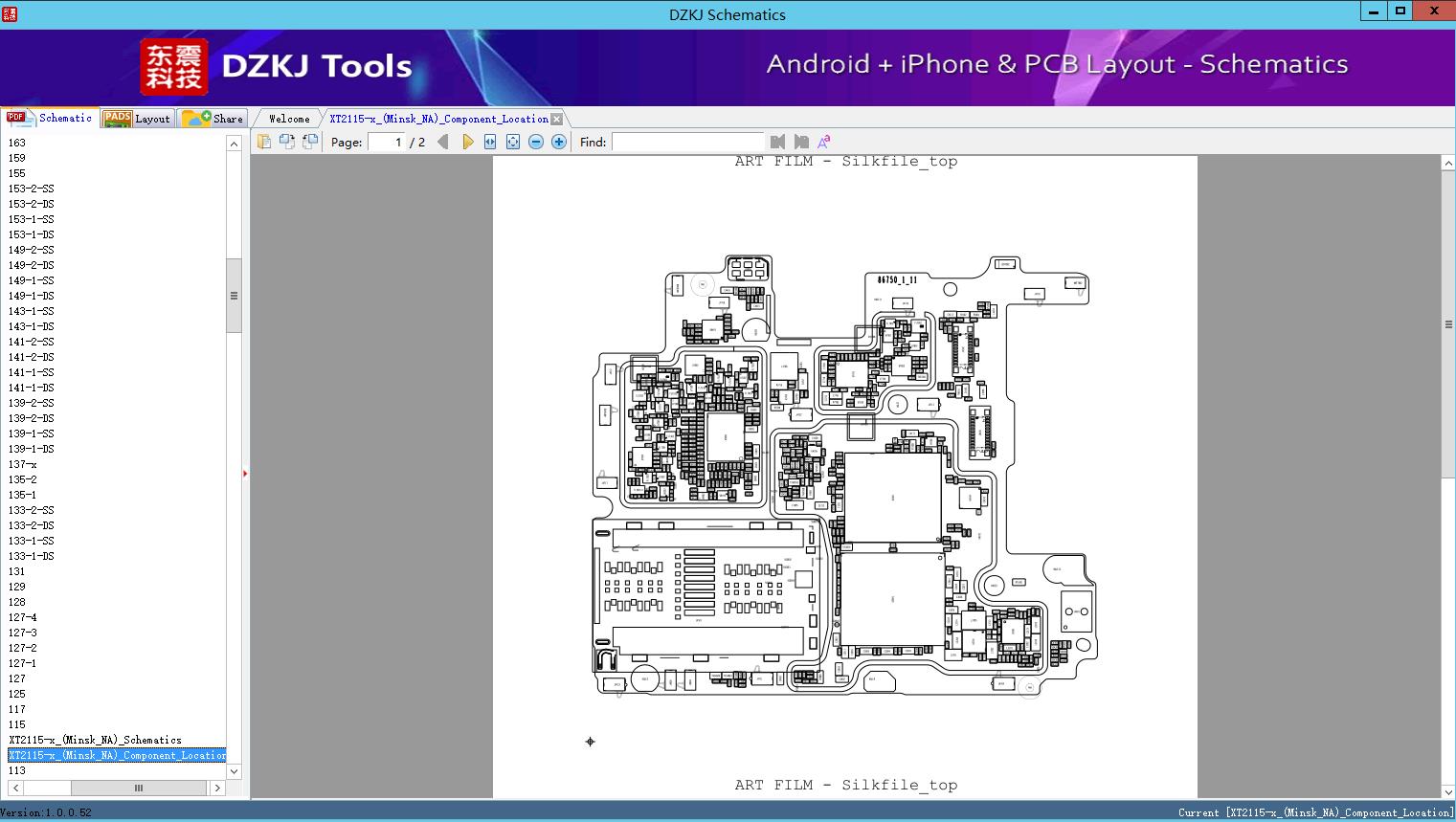Select item 141-2-DS
1456x822 pixels.
[32, 357]
